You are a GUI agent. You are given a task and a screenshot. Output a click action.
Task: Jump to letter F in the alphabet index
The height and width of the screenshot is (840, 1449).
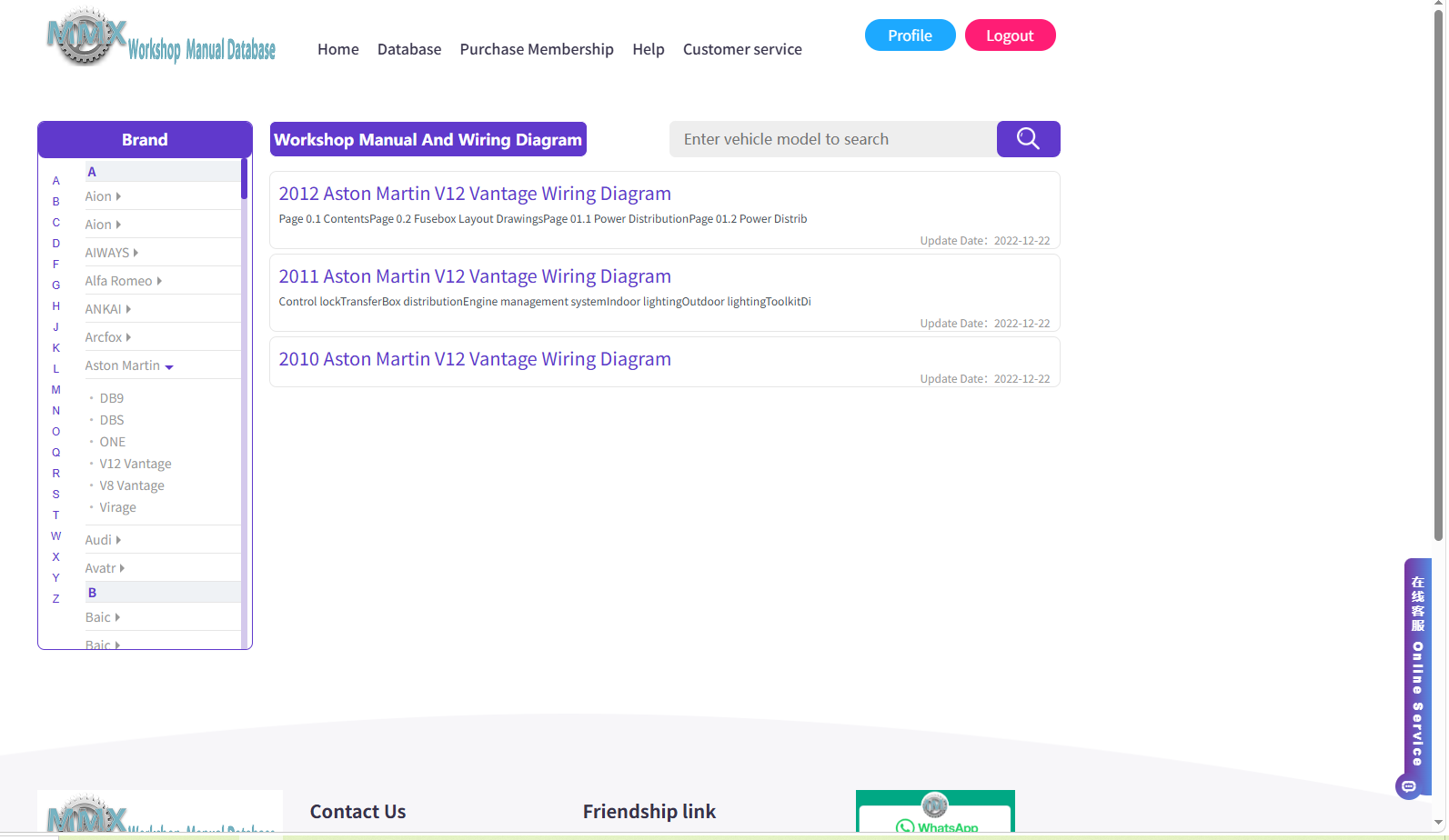point(55,265)
